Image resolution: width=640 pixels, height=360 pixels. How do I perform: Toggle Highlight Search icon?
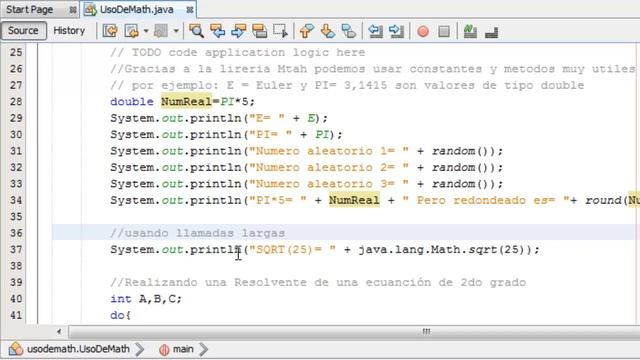[x=260, y=31]
